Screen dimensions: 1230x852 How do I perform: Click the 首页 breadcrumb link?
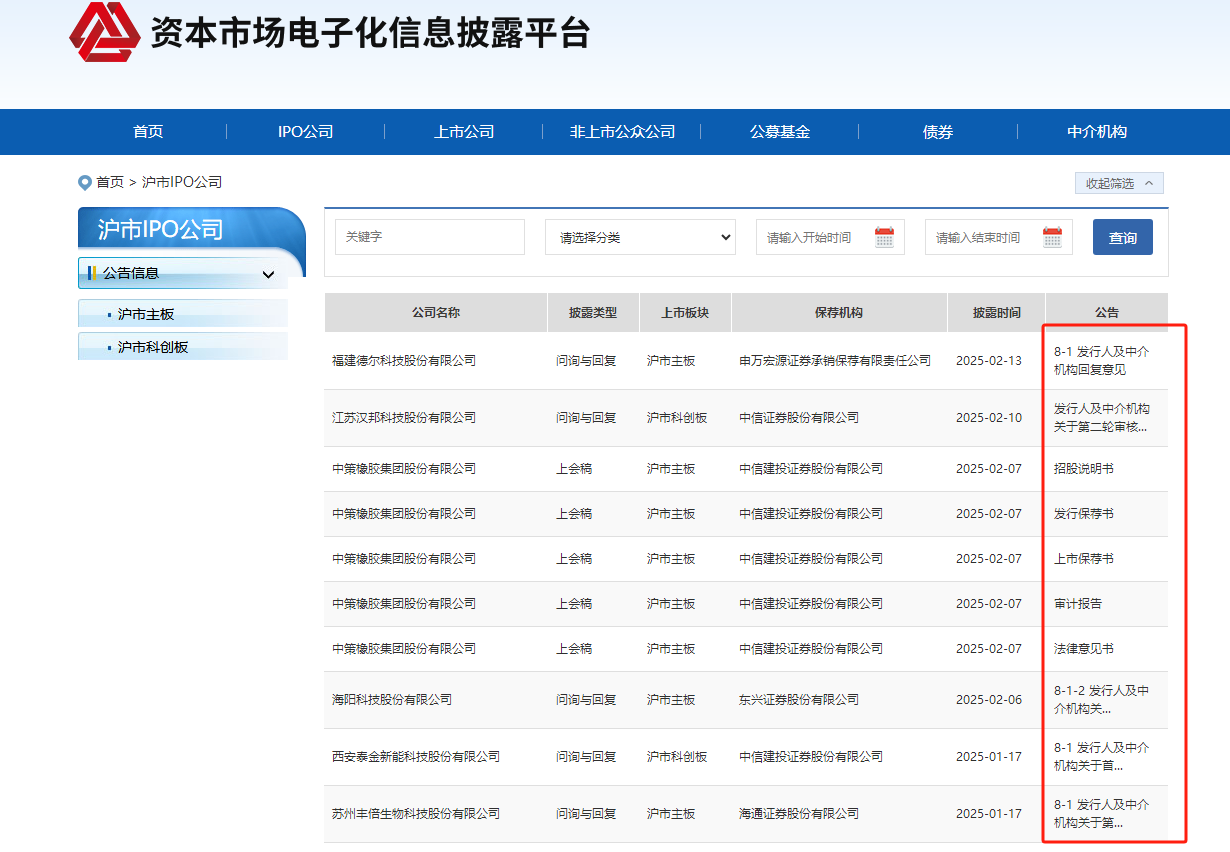tap(110, 182)
